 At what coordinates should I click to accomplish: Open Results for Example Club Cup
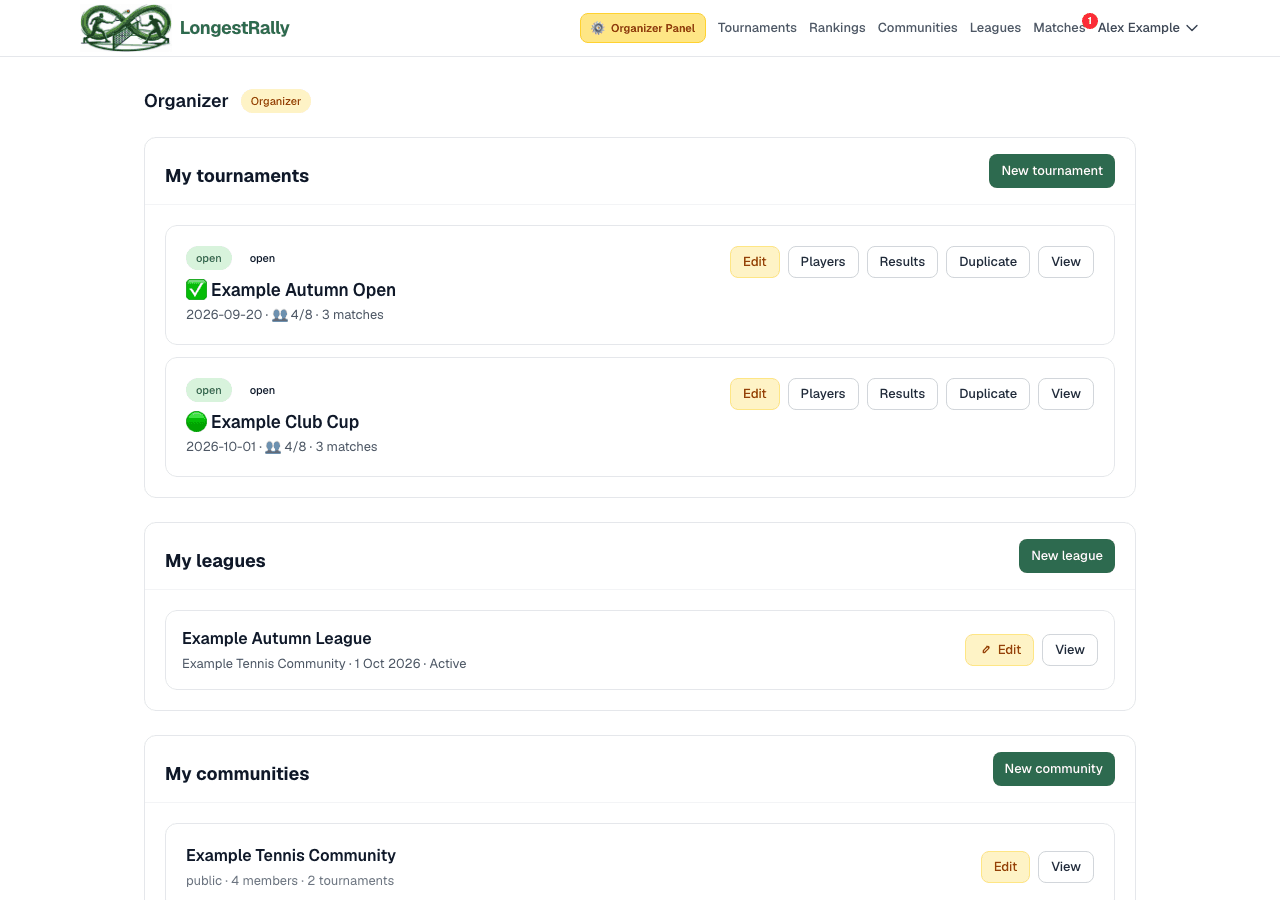[902, 394]
